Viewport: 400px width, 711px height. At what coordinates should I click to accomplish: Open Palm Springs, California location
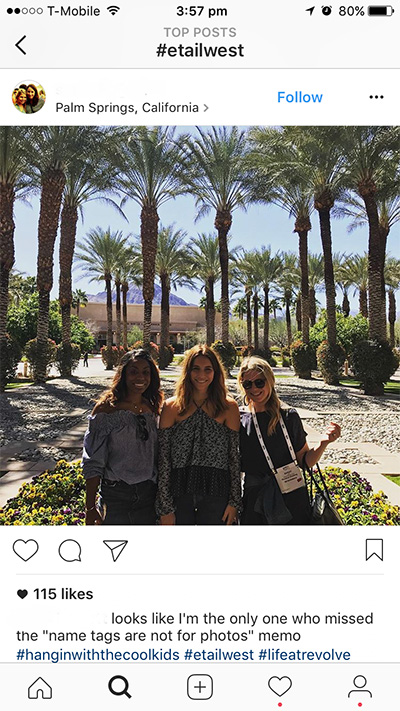pos(127,107)
